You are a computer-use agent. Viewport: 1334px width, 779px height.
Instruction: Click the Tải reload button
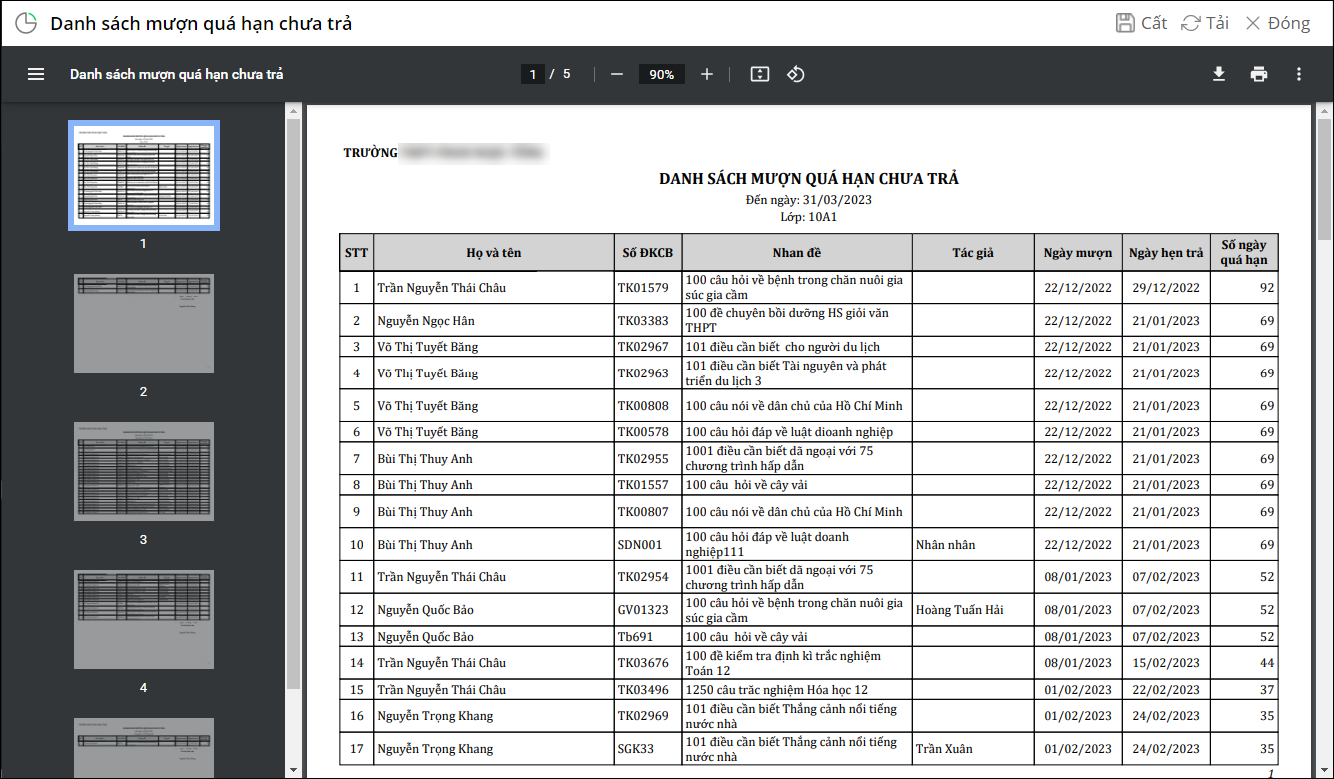point(1205,23)
